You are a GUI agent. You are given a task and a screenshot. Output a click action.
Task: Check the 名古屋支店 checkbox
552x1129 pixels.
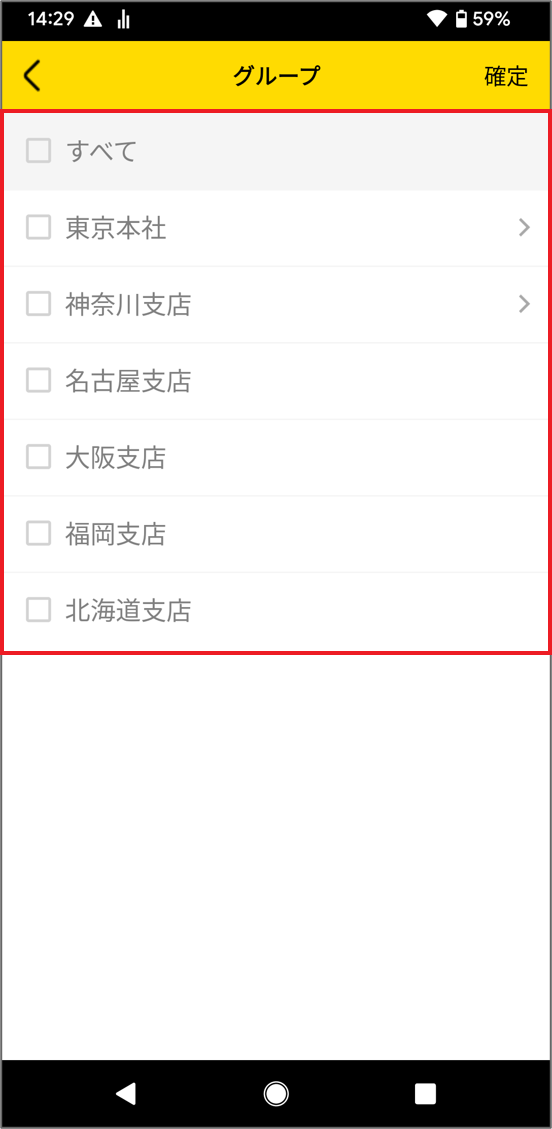(x=39, y=380)
